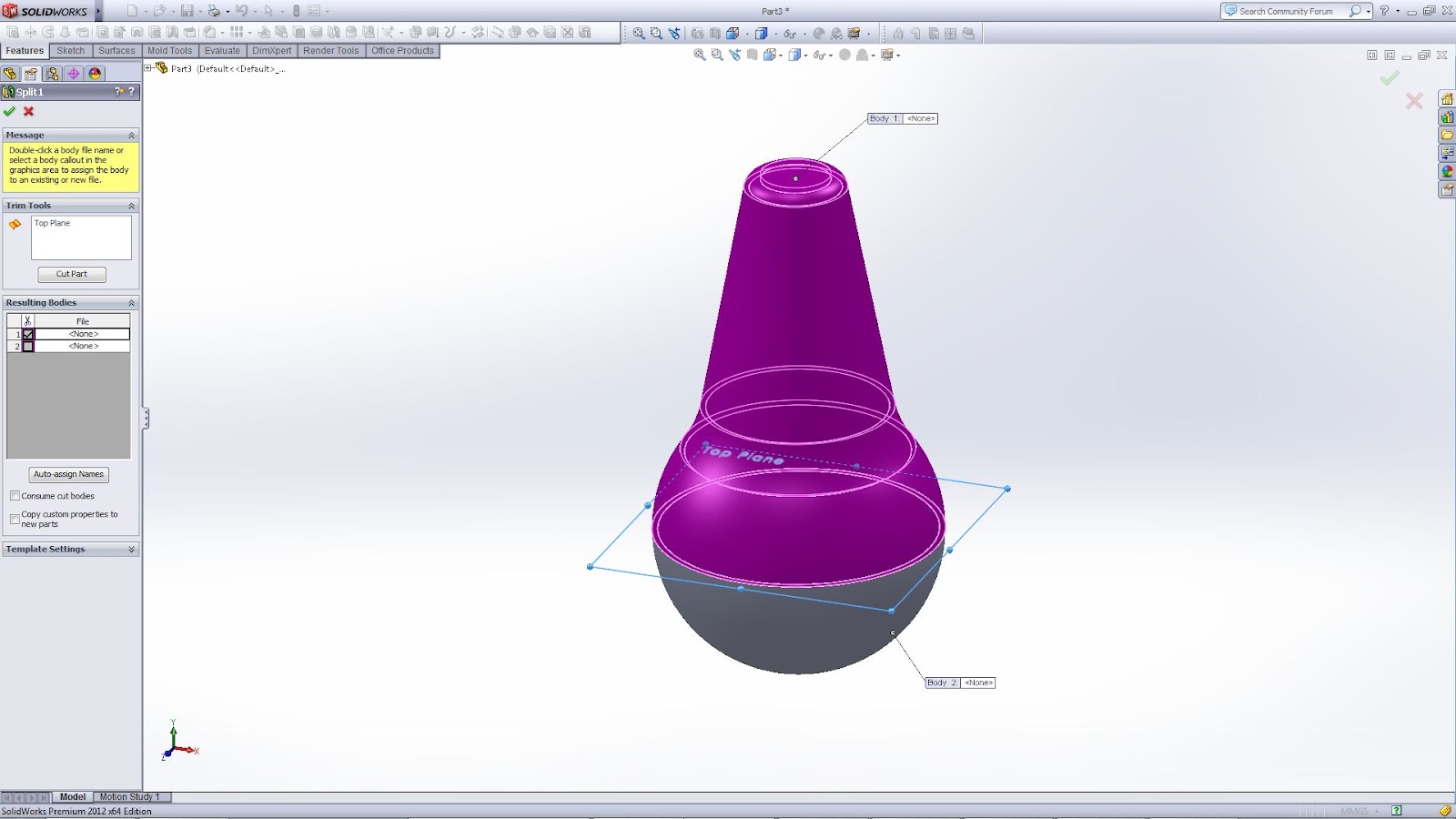Image resolution: width=1456 pixels, height=819 pixels.
Task: Enable the Consume cut bodies checkbox
Action: pyautogui.click(x=15, y=495)
